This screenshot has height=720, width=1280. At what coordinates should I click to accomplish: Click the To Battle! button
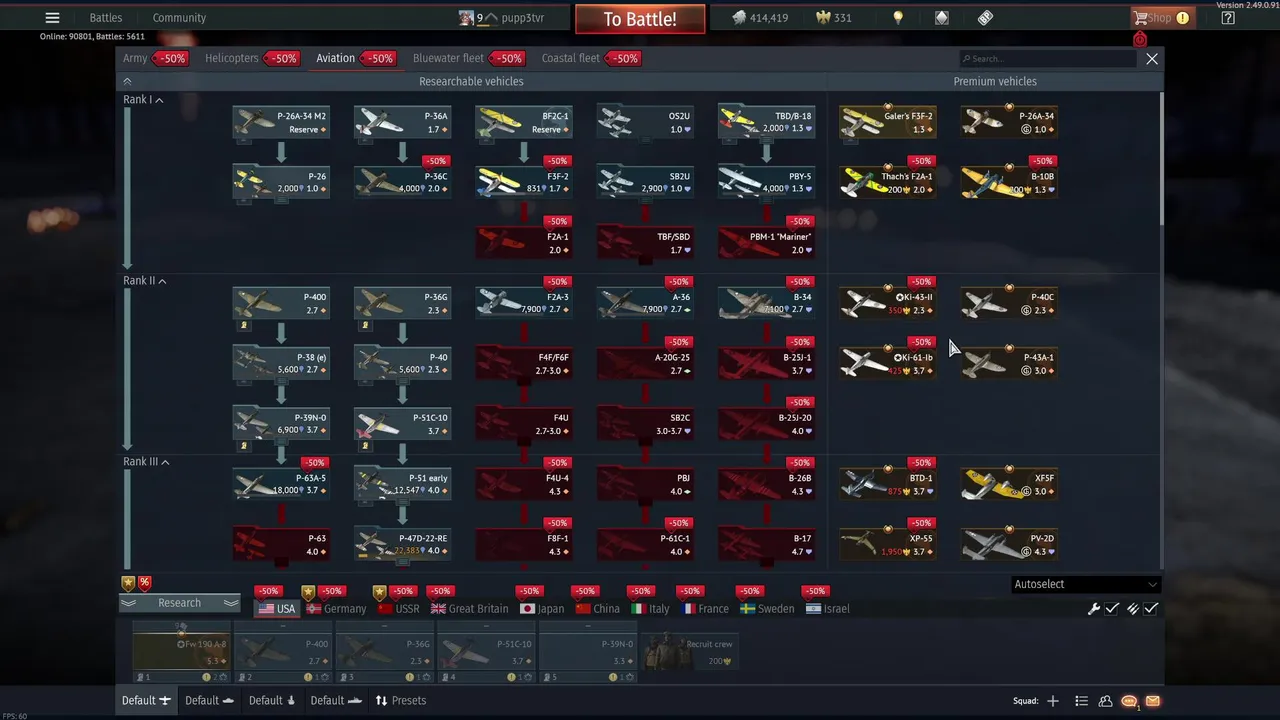click(640, 18)
